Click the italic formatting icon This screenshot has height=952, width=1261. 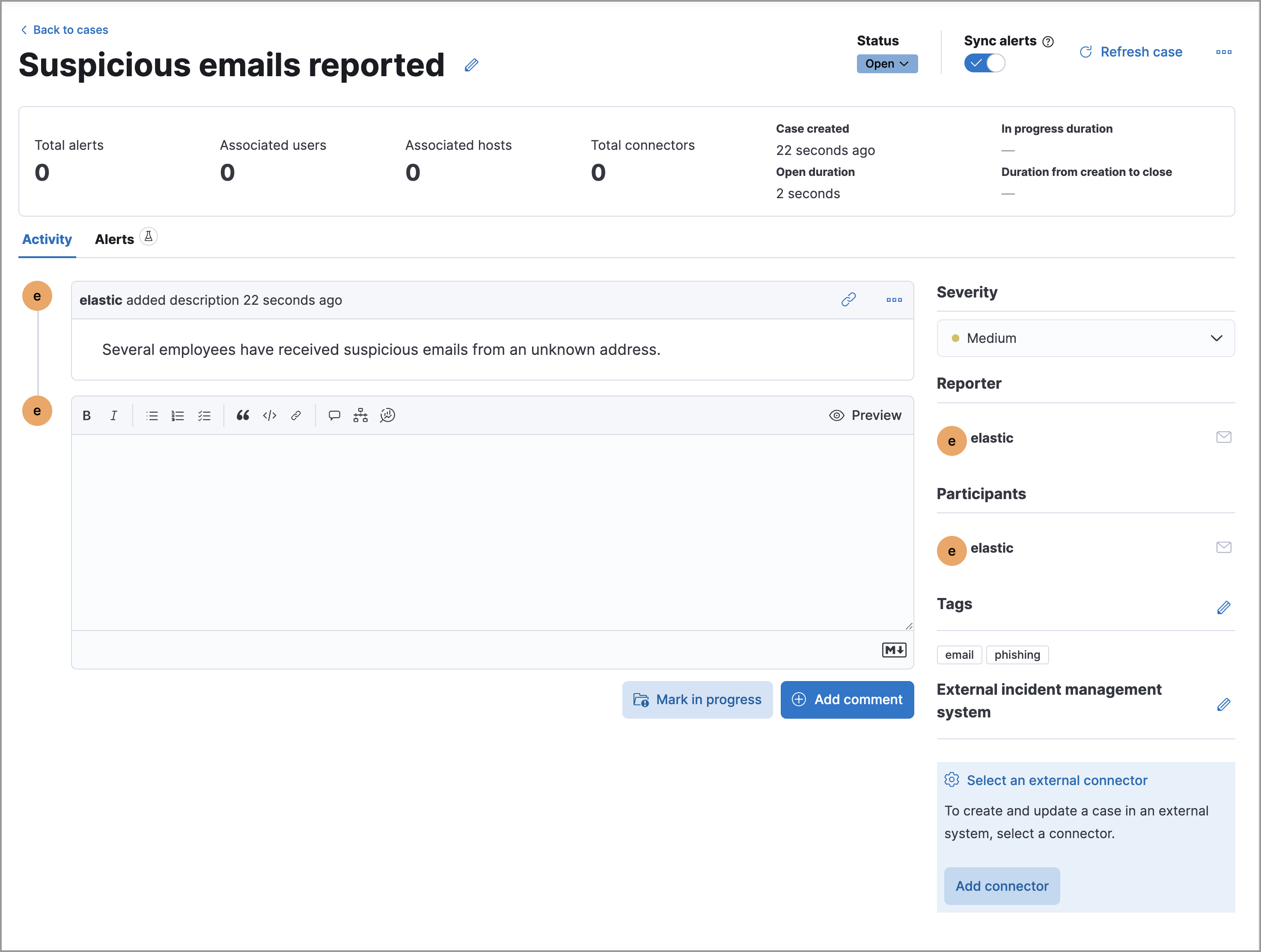coord(113,416)
